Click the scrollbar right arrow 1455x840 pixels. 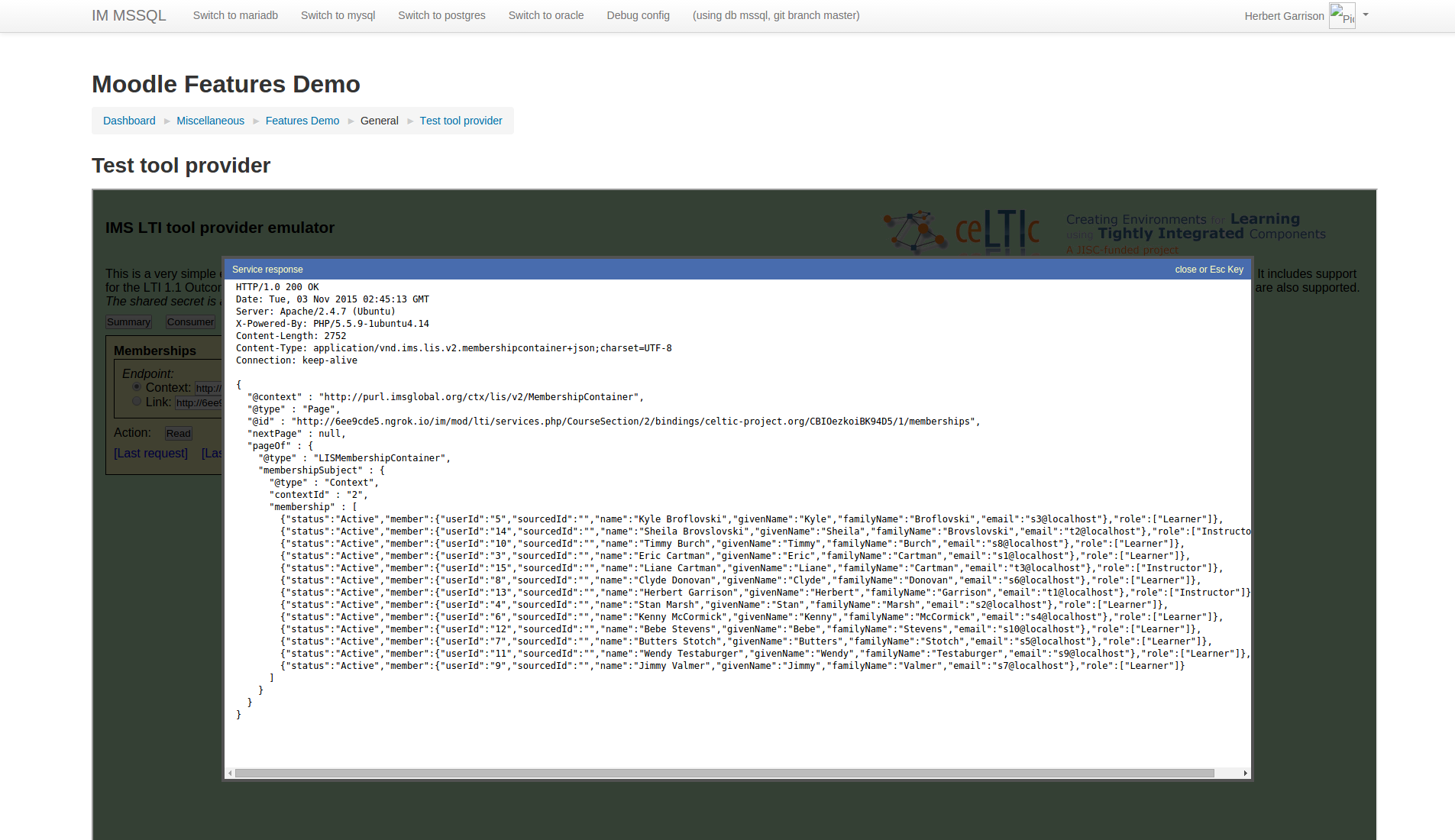[1246, 774]
